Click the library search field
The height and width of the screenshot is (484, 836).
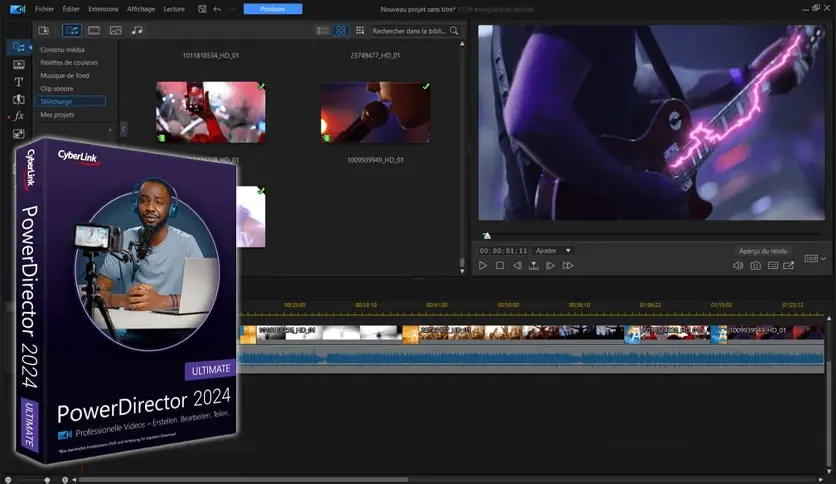coord(409,31)
